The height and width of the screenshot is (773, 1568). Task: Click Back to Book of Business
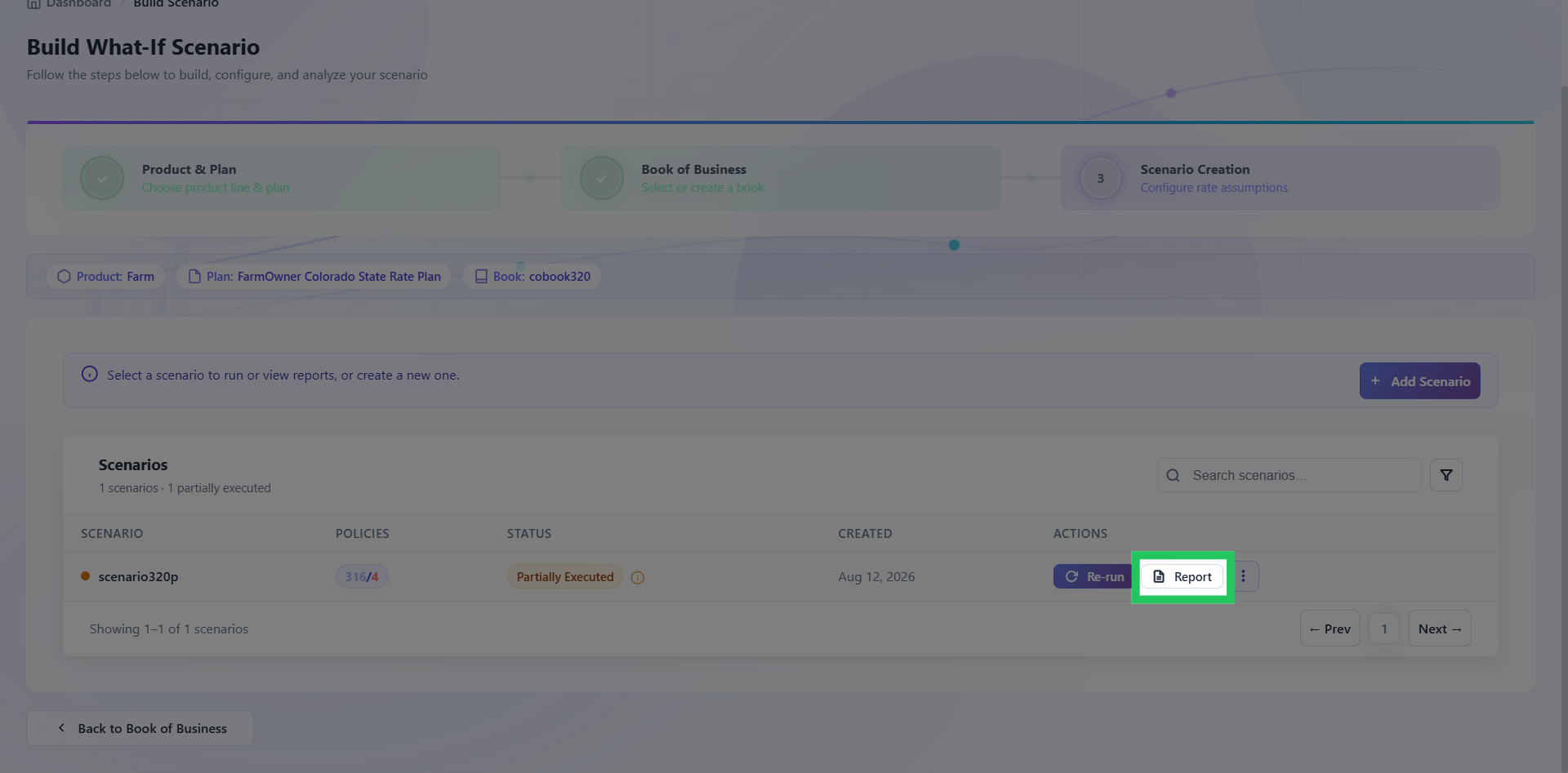pos(140,728)
